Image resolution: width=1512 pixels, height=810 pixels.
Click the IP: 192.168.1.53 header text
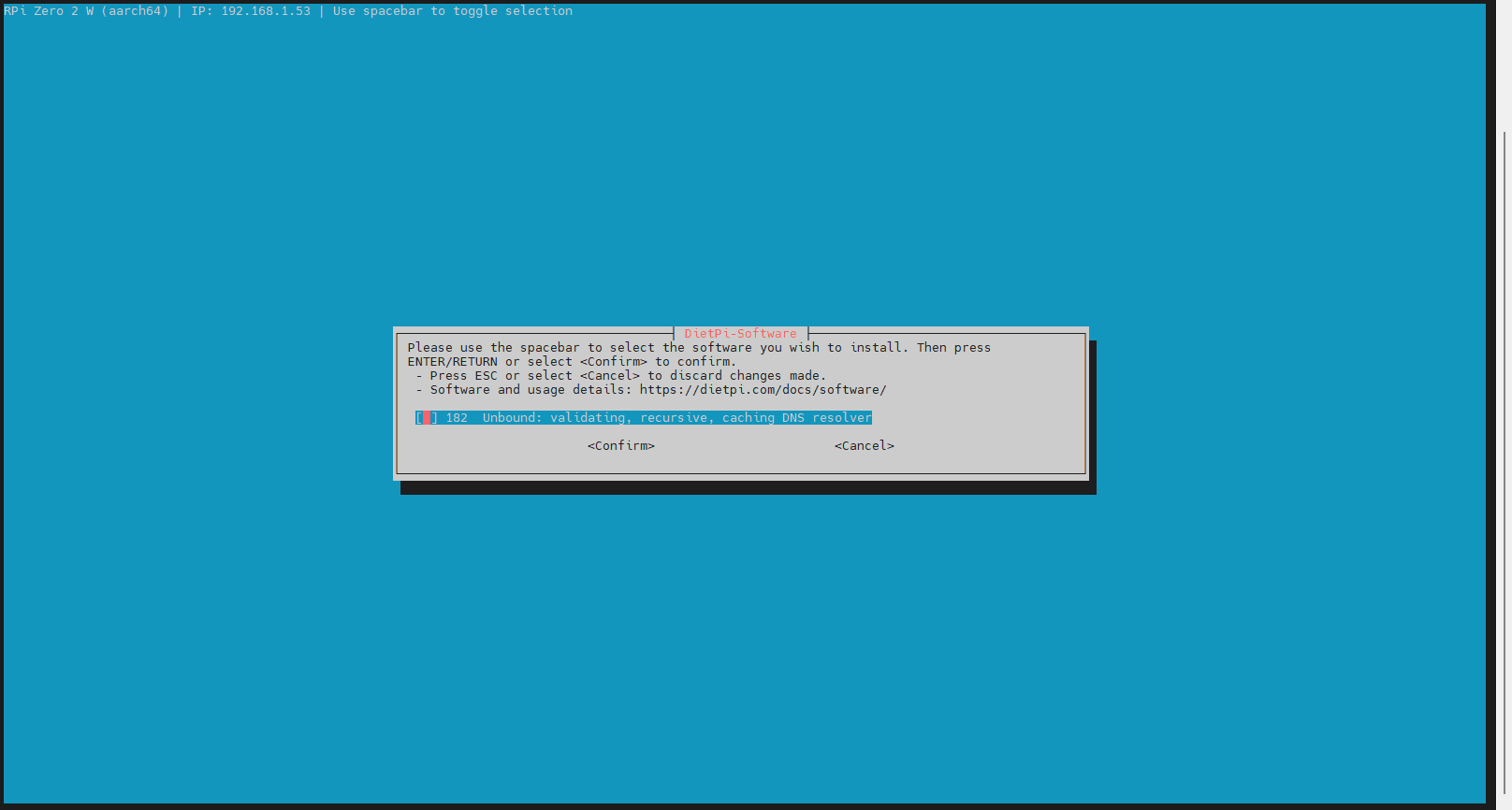tap(251, 11)
